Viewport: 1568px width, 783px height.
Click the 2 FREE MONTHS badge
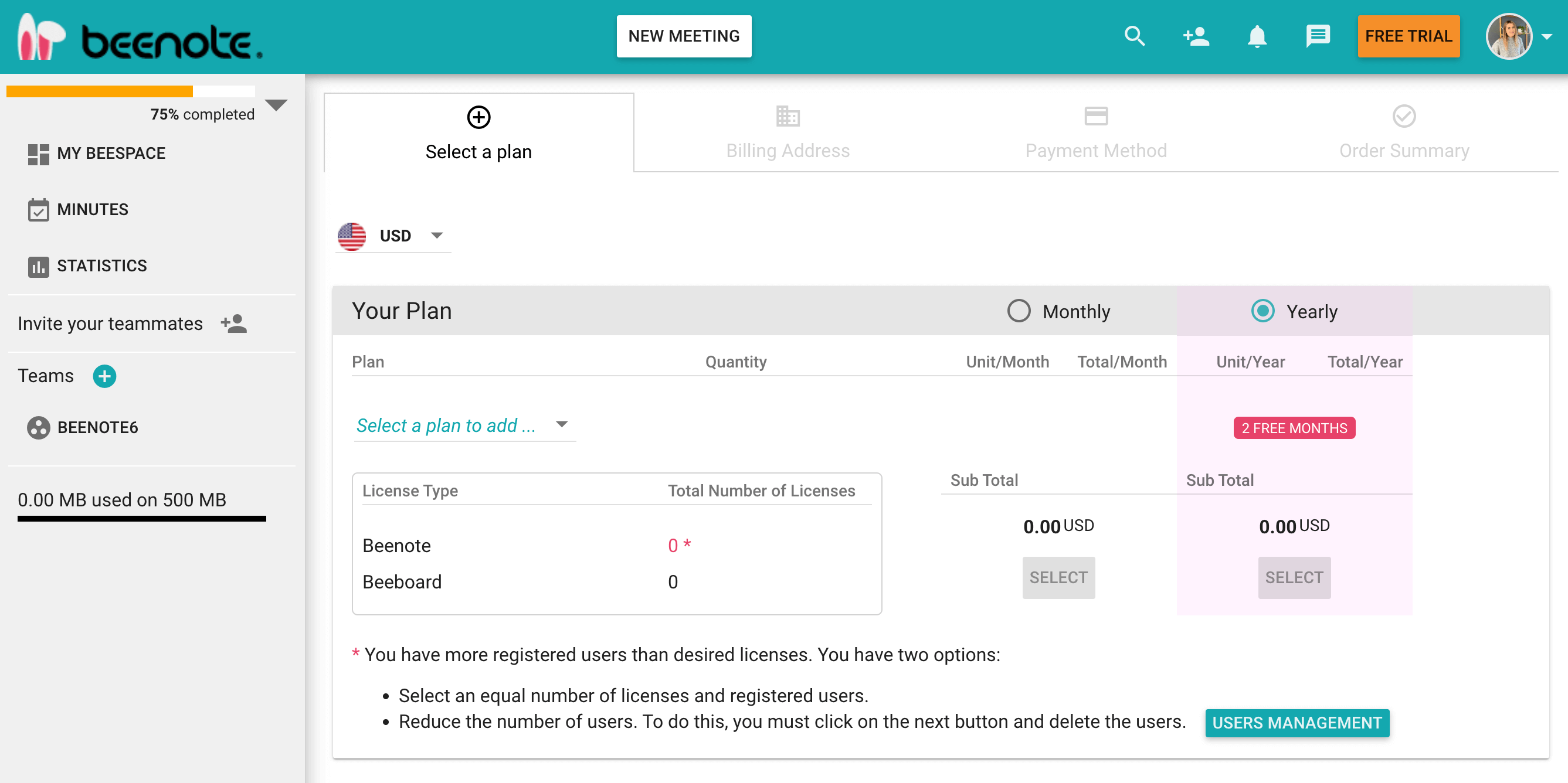[x=1294, y=428]
